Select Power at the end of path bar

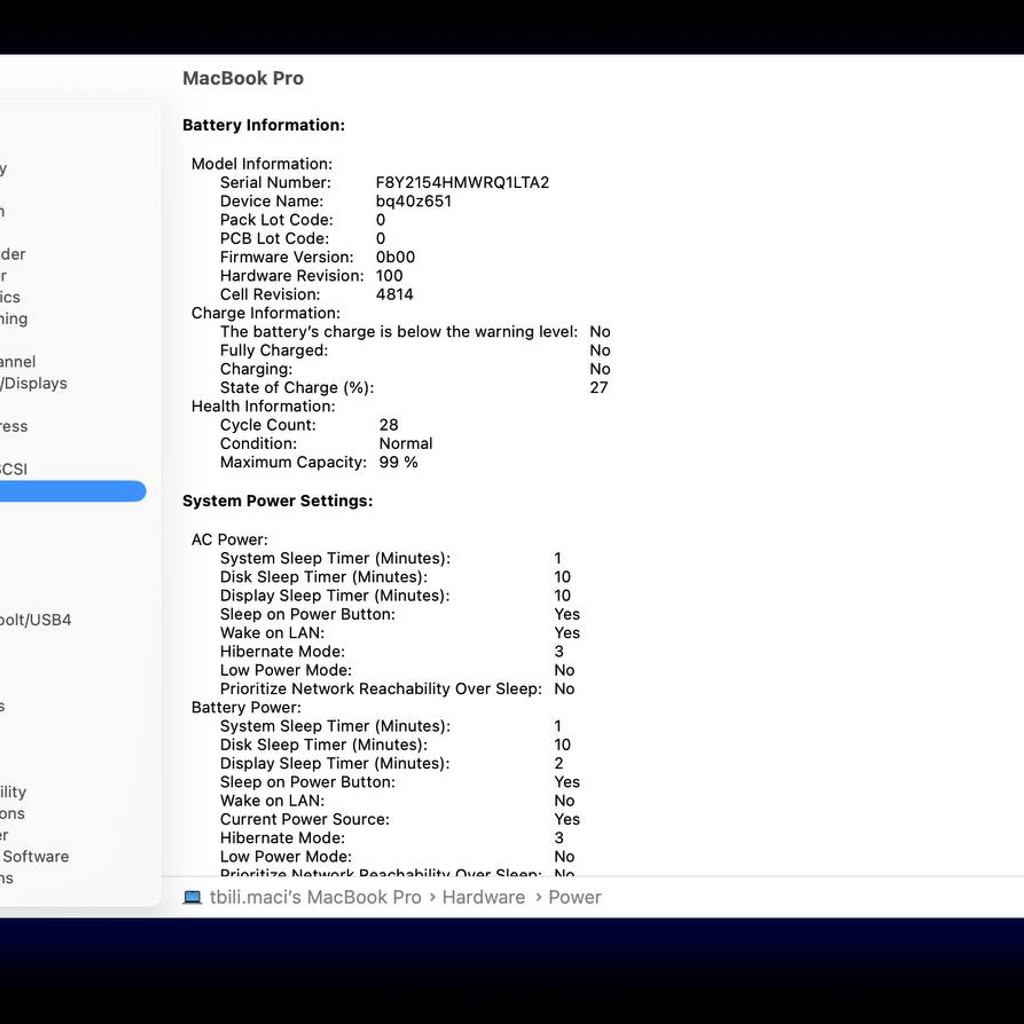tap(575, 897)
